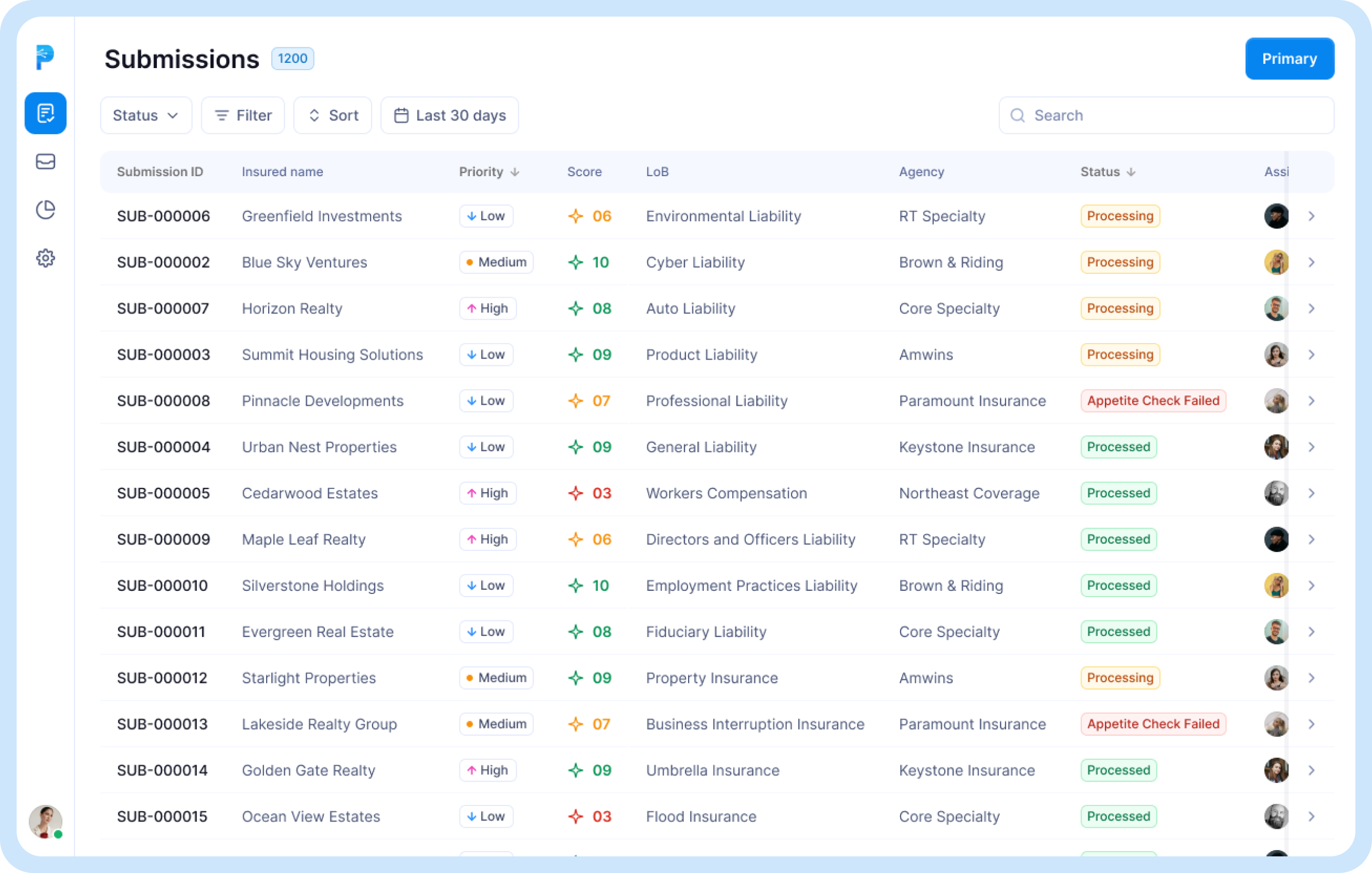Click the Filter button
The width and height of the screenshot is (1372, 873).
(243, 116)
